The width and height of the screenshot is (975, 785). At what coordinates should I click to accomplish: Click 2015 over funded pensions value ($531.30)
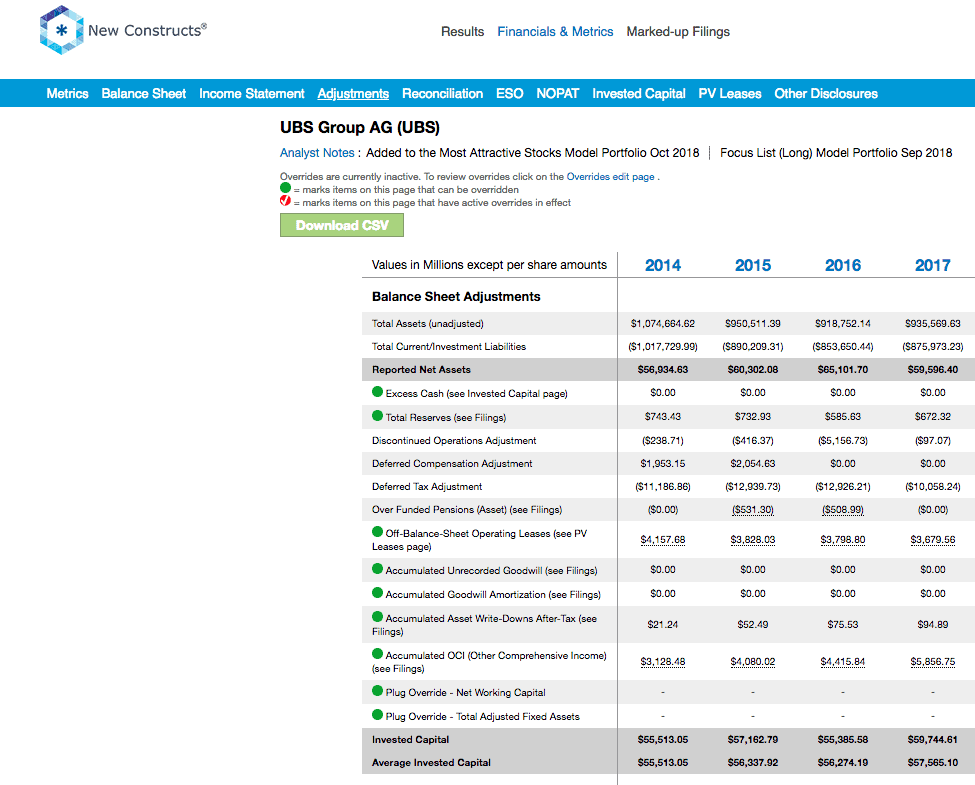(x=753, y=510)
